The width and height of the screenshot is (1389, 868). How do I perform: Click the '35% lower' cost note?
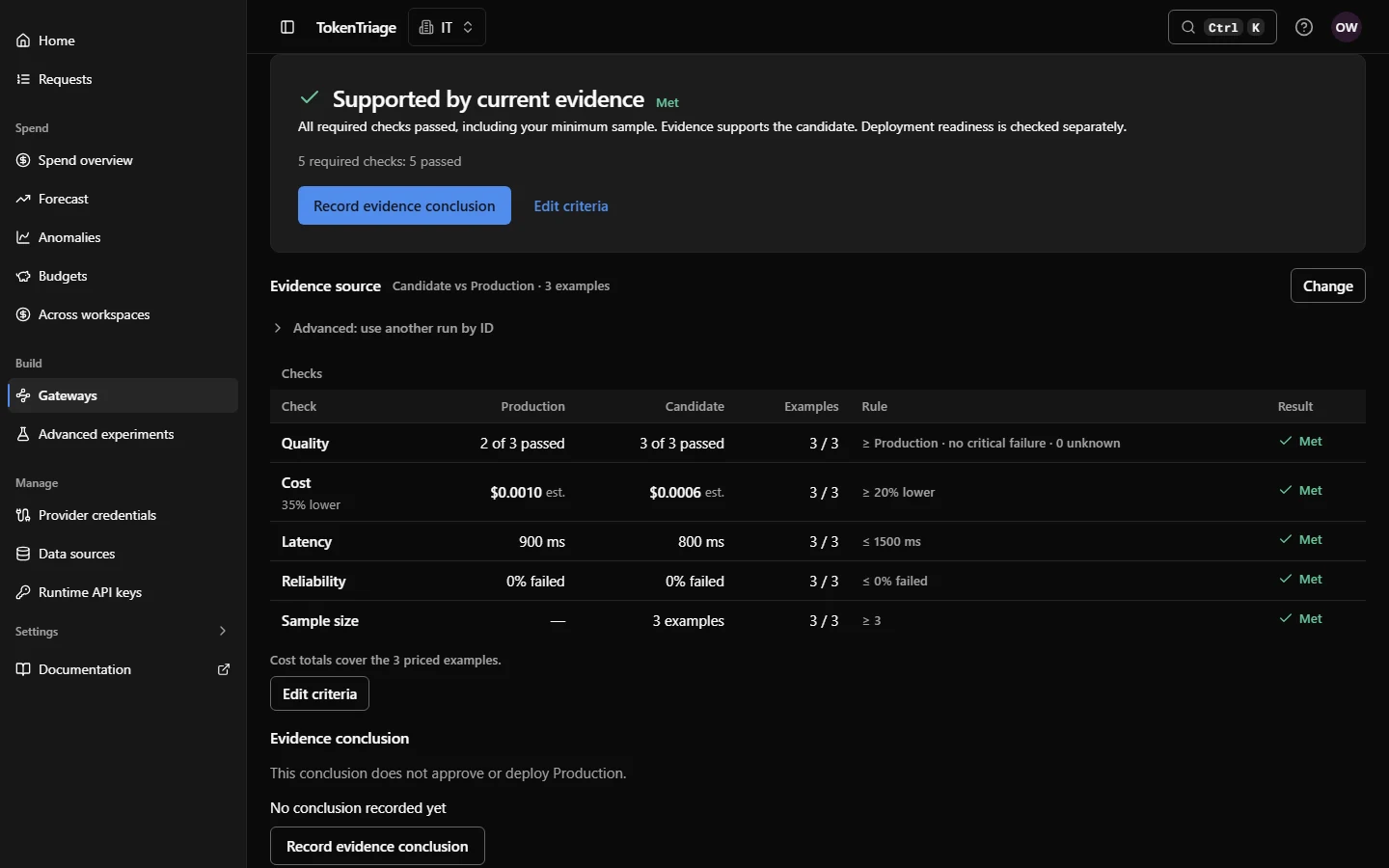coord(311,504)
